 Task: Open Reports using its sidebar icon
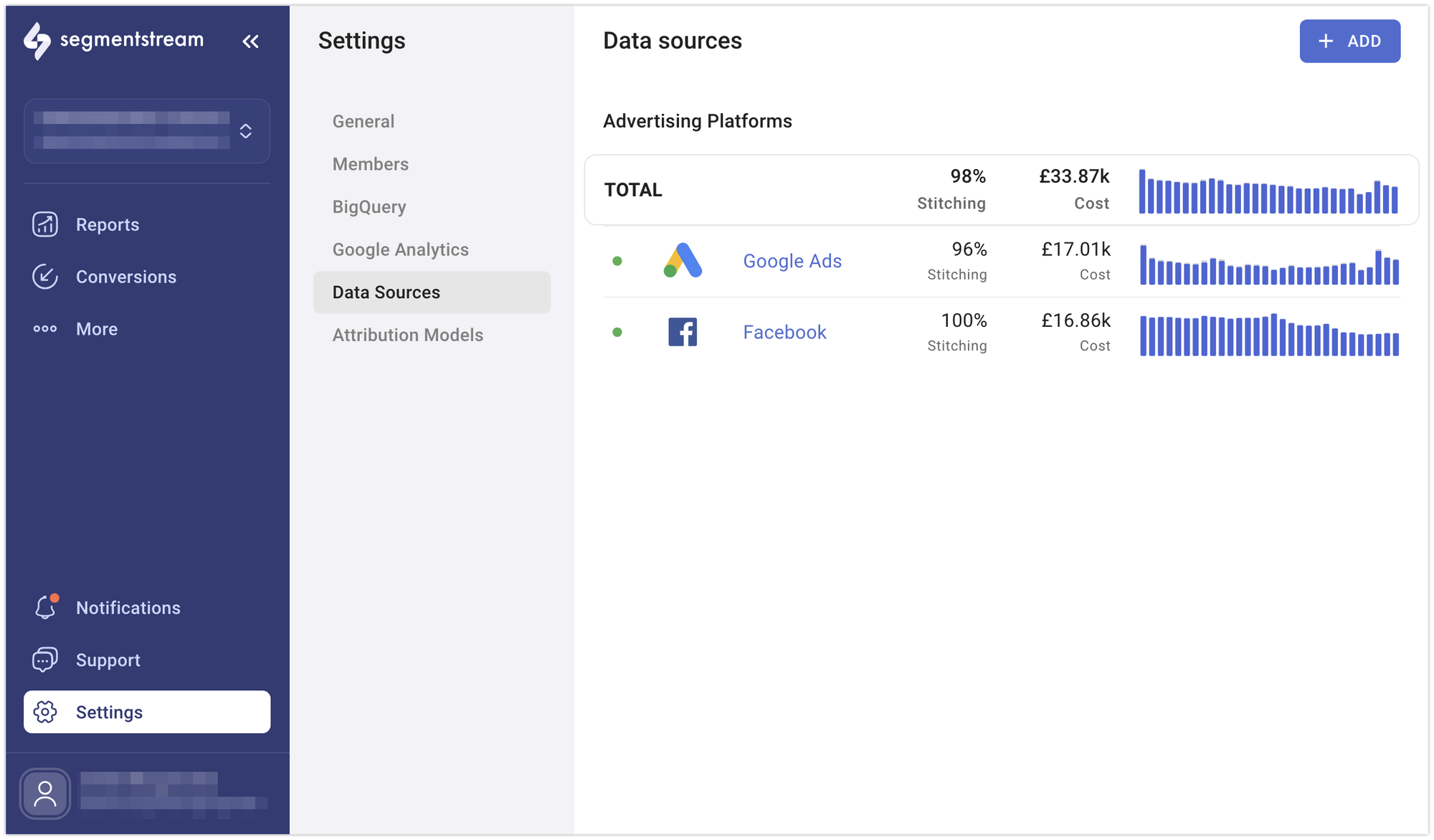(x=44, y=224)
